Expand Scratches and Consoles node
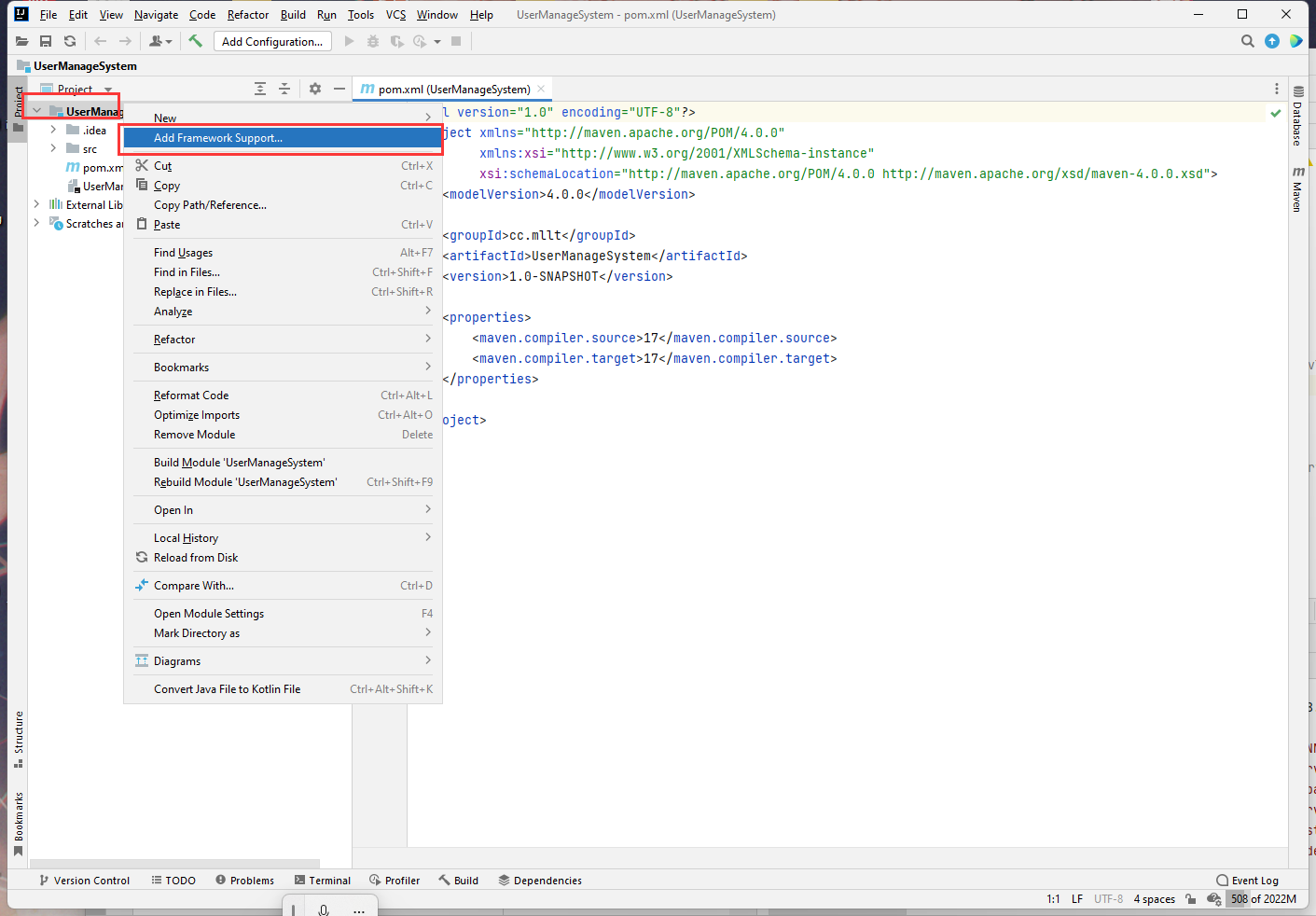Screen dimensions: 1316x916 36,223
